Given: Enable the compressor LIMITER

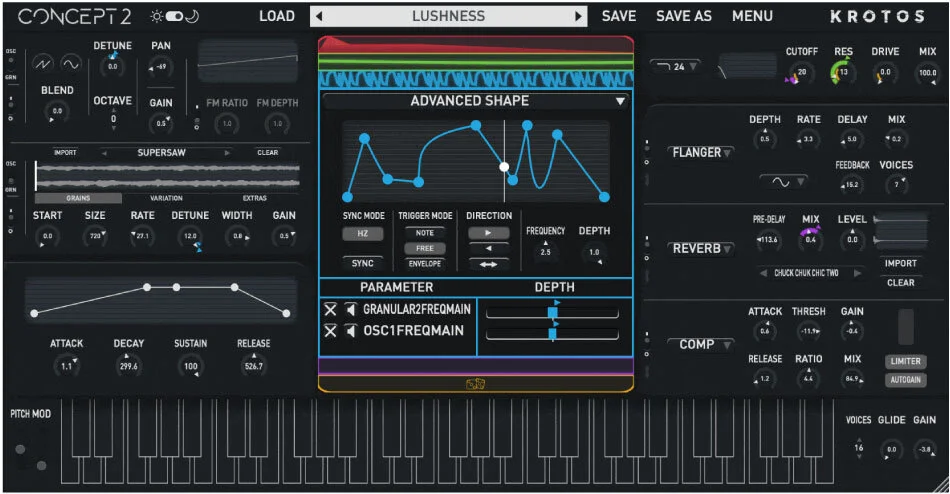Looking at the screenshot, I should (x=905, y=361).
